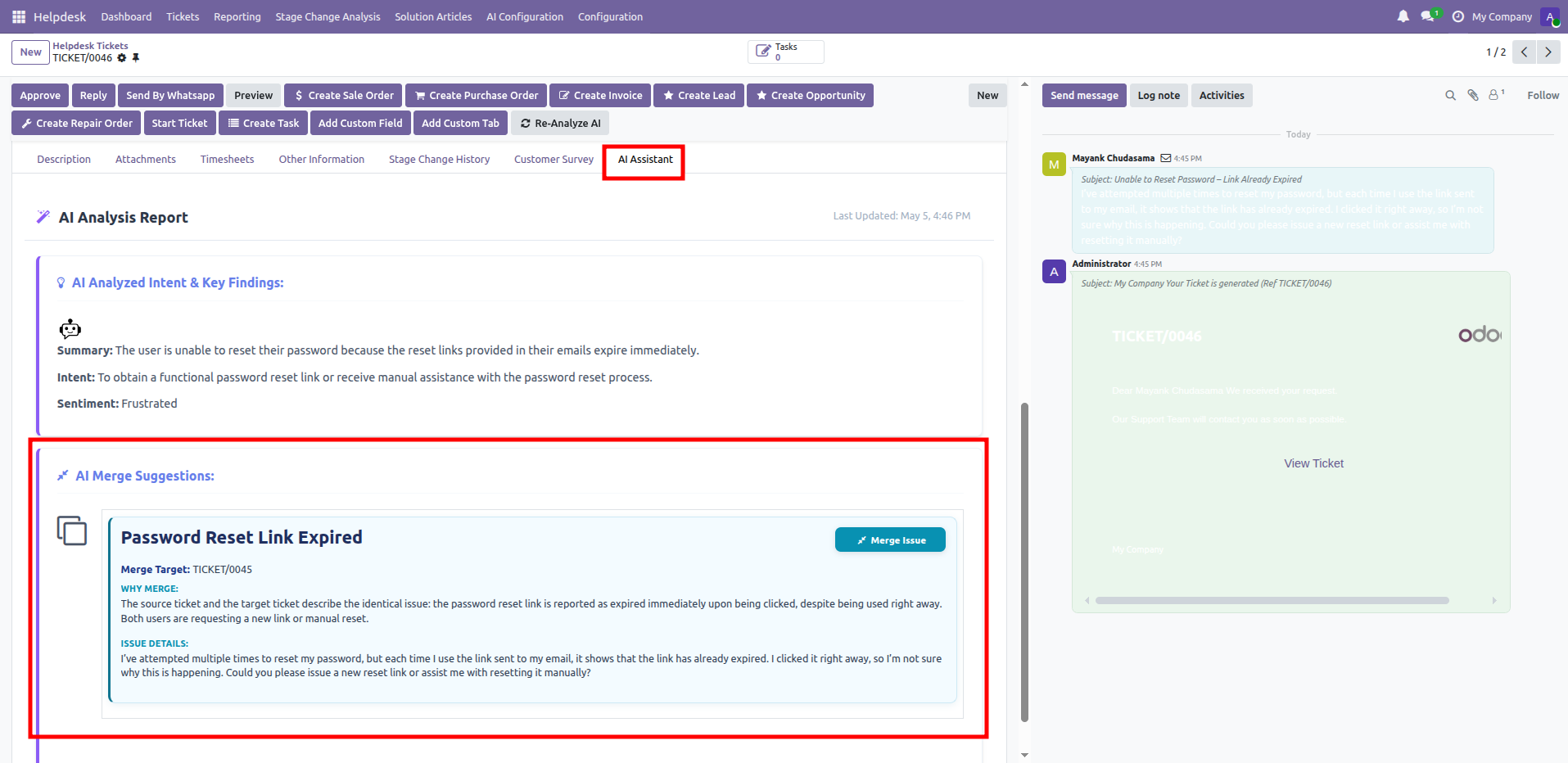
Task: Click the Administrator A avatar
Action: point(1054,271)
